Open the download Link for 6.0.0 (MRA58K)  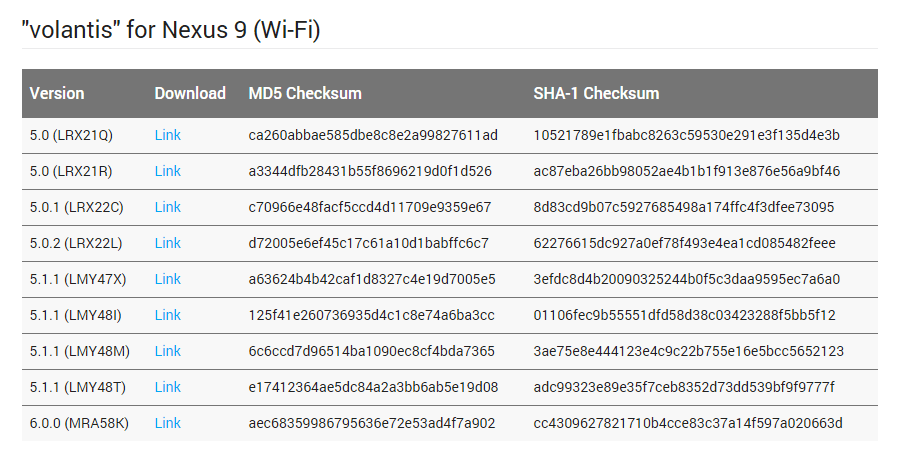tap(168, 423)
